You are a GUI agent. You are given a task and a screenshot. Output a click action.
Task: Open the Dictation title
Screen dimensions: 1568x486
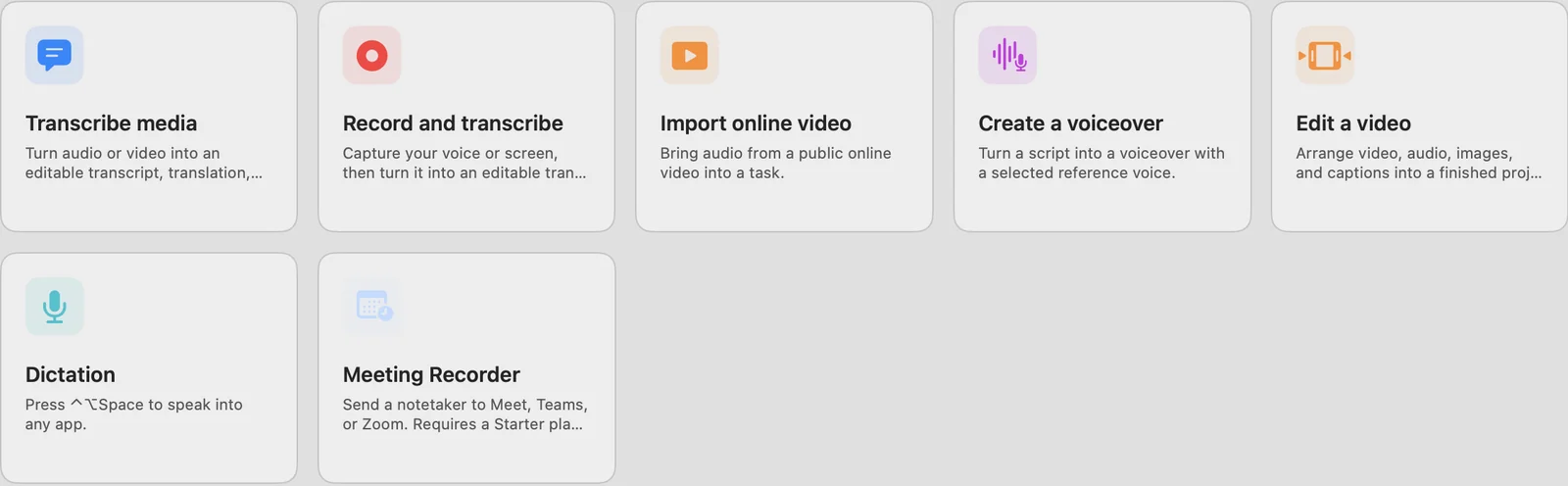click(x=71, y=375)
